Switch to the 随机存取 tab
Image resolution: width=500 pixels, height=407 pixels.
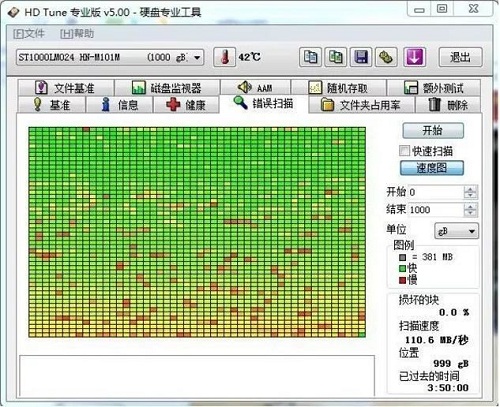(339, 88)
